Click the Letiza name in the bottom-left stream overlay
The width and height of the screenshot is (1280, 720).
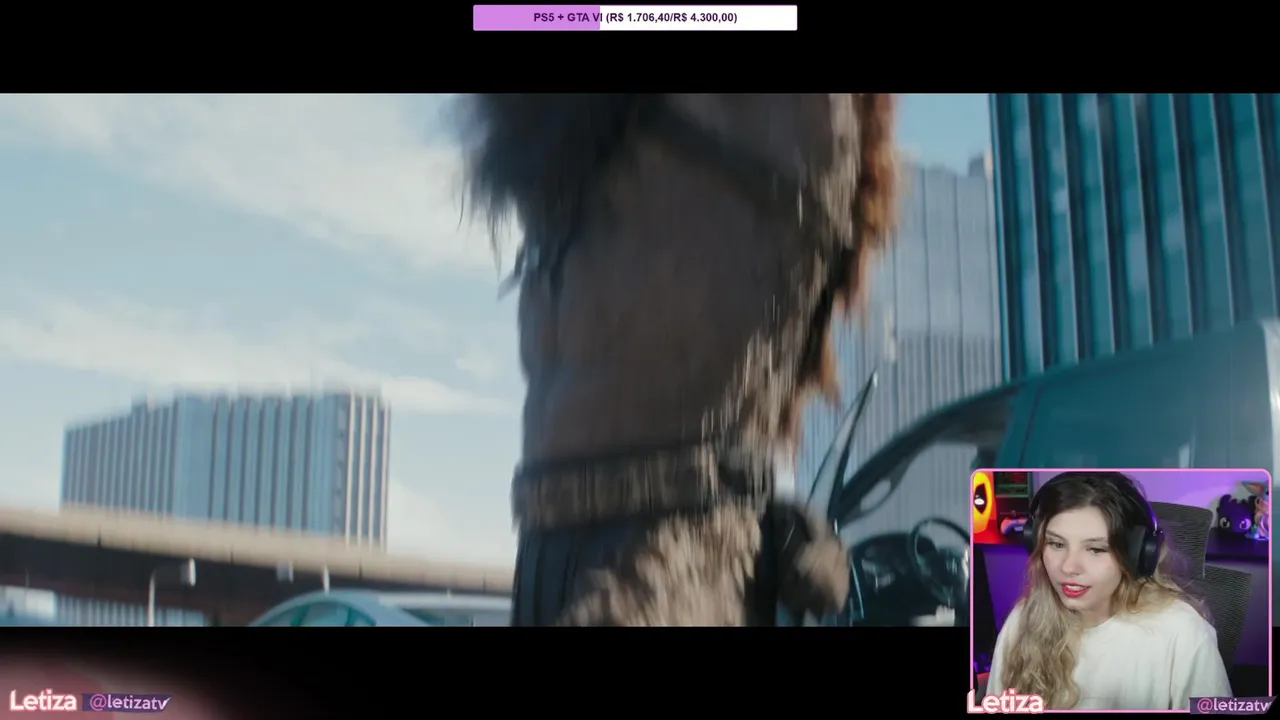pyautogui.click(x=43, y=701)
